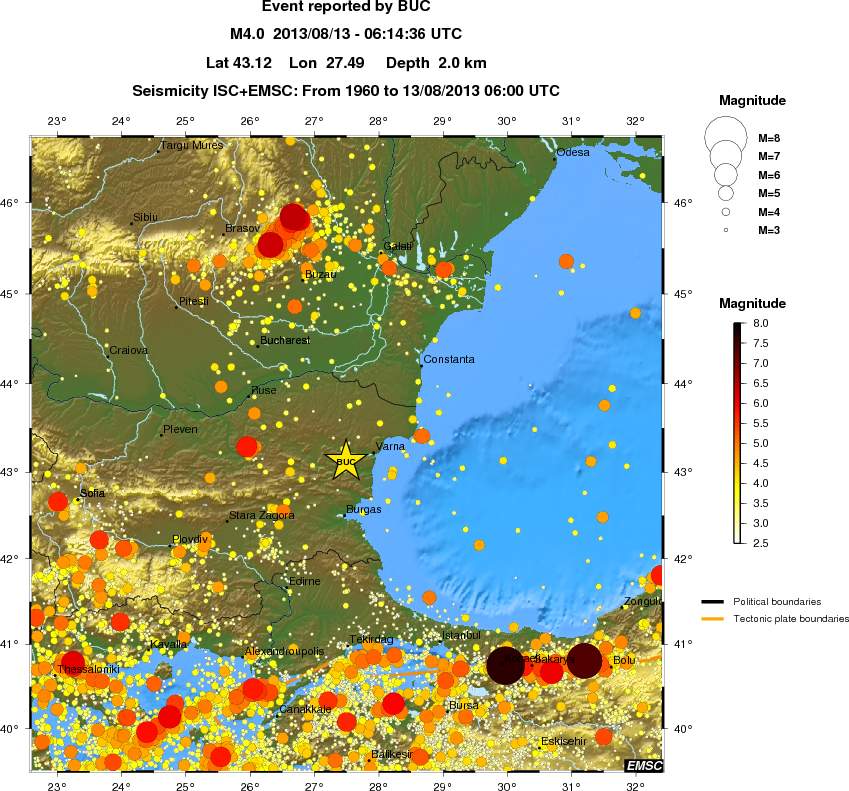Click the Canakkale city label

pos(305,709)
